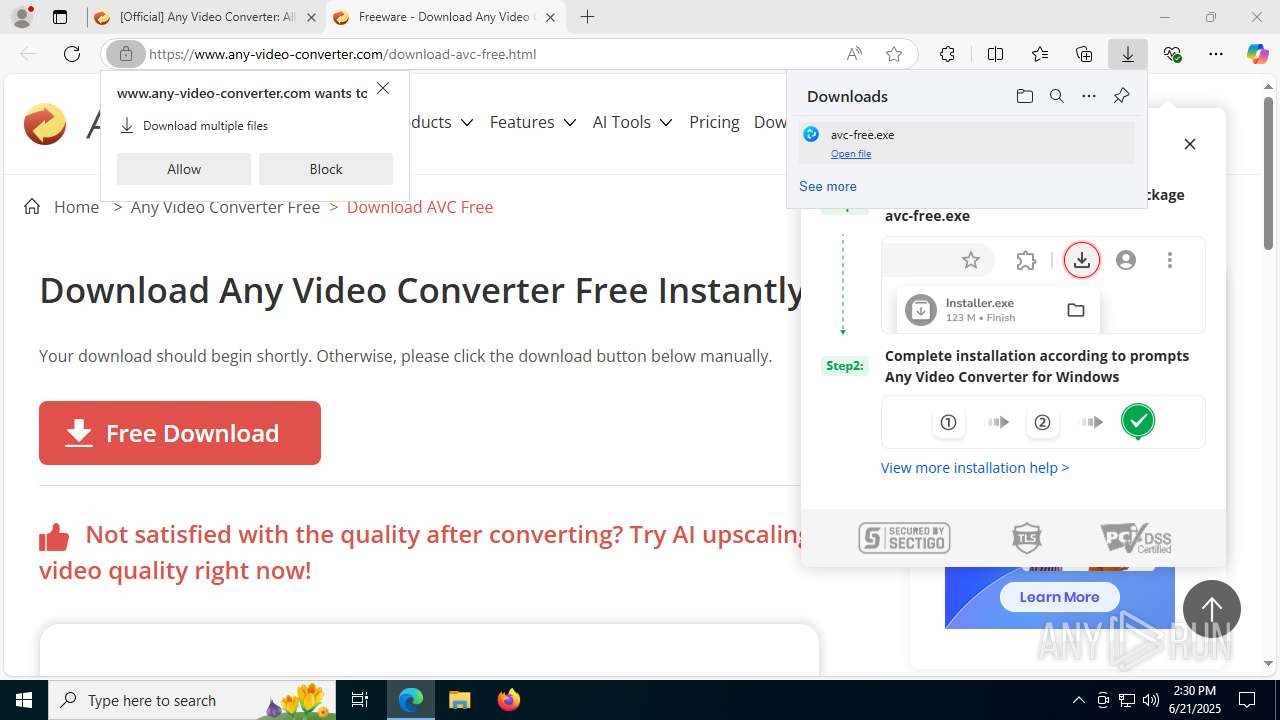Open the Edge profile icon
1280x720 pixels.
[x=21, y=17]
